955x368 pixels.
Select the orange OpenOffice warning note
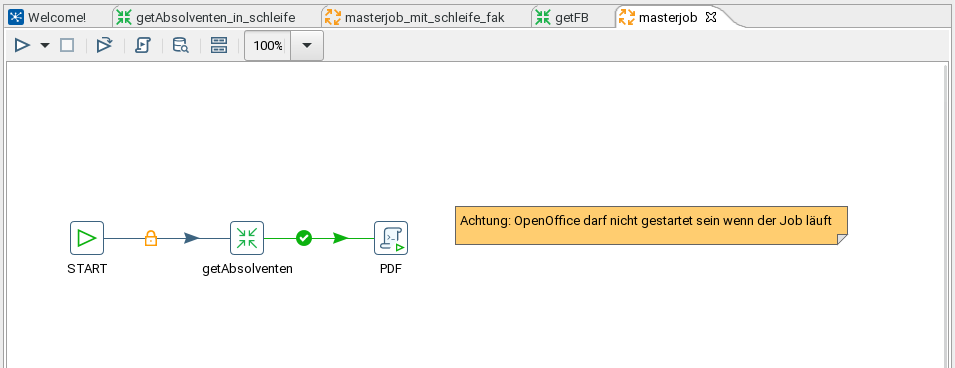[x=651, y=225]
